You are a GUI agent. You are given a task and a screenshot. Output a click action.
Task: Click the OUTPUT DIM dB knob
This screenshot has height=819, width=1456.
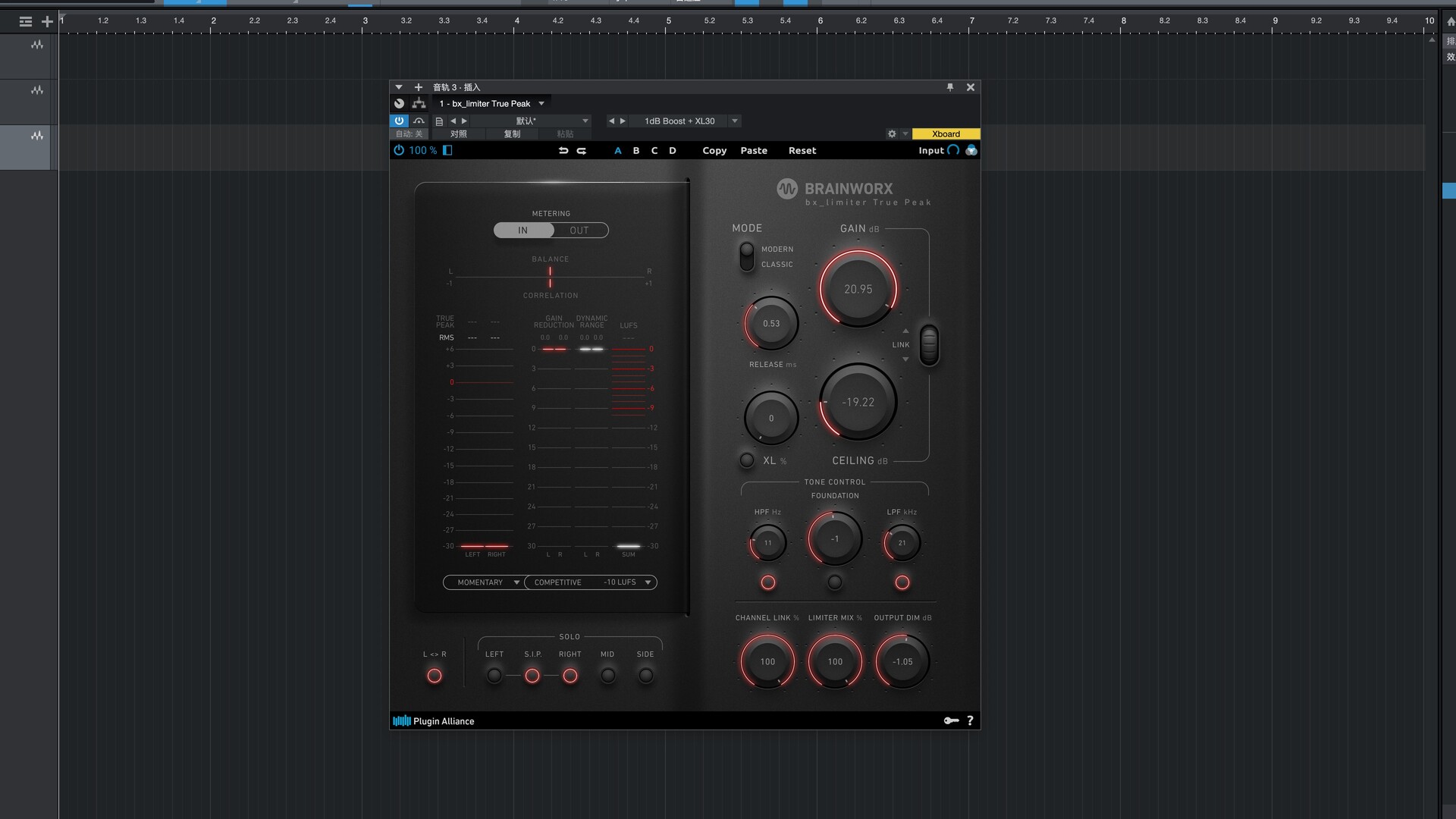902,661
